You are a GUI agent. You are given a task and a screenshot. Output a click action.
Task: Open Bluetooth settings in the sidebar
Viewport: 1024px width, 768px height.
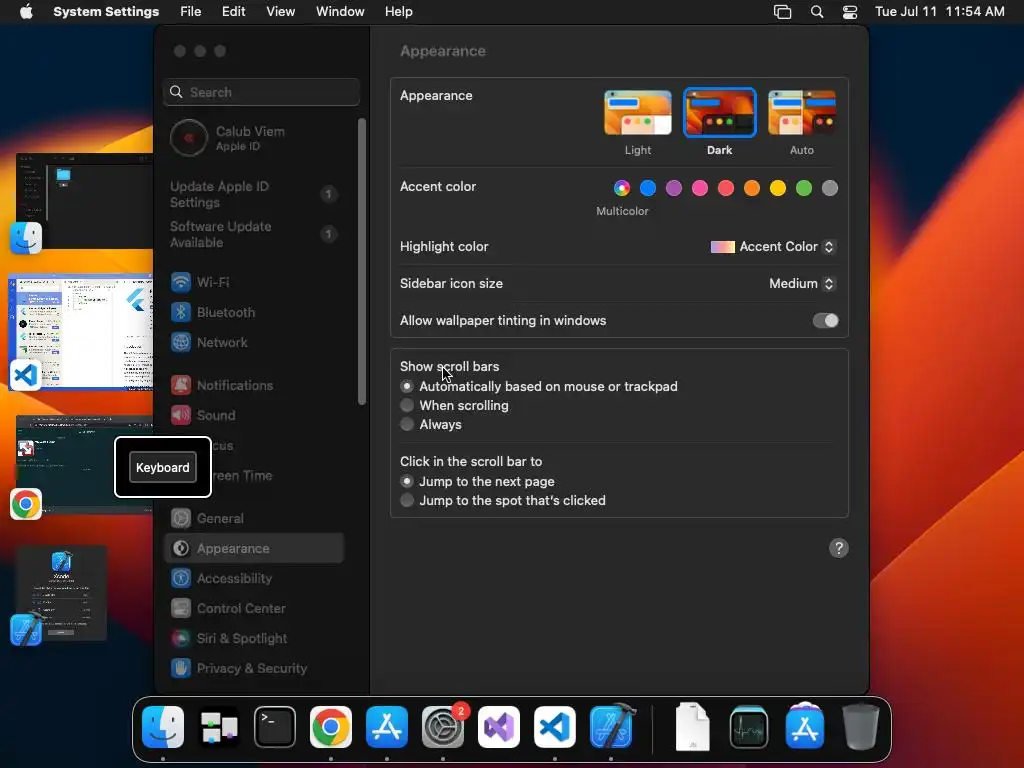tap(254, 312)
